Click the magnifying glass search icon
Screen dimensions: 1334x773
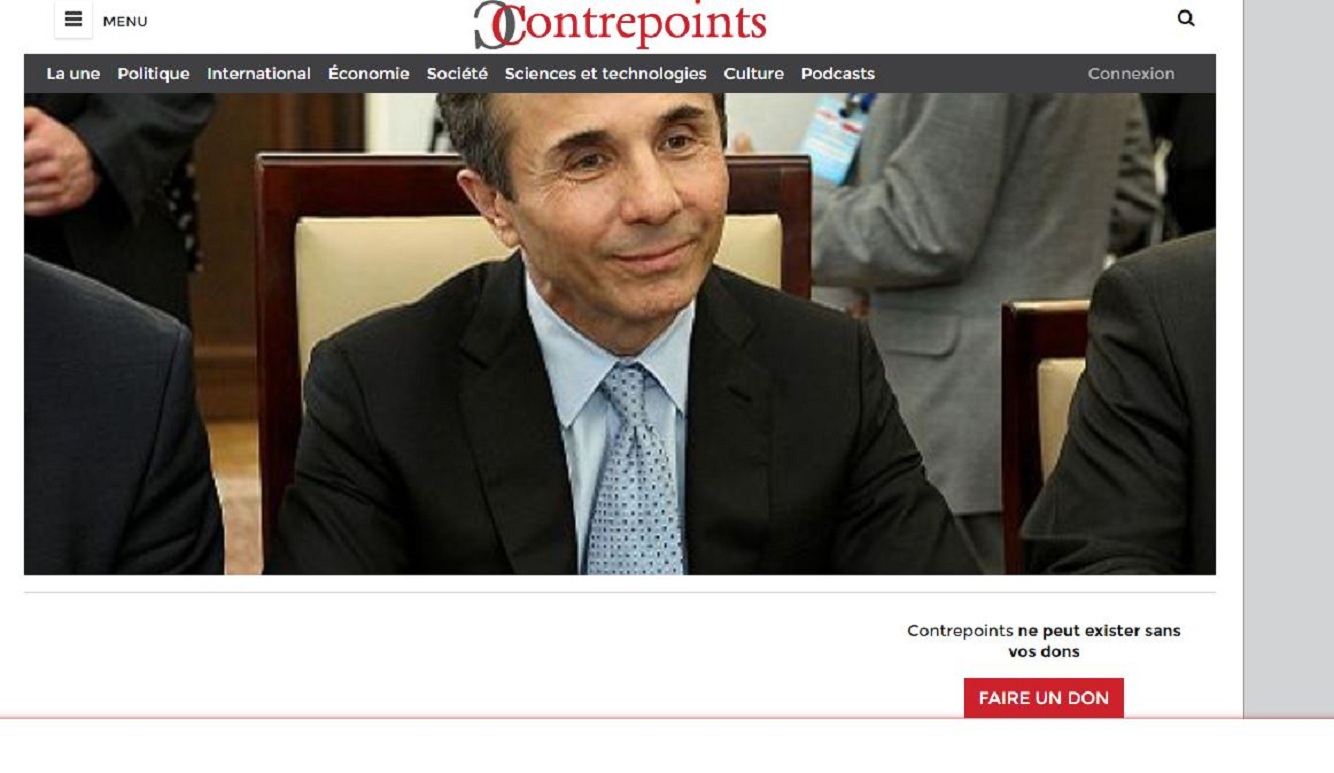[1186, 18]
